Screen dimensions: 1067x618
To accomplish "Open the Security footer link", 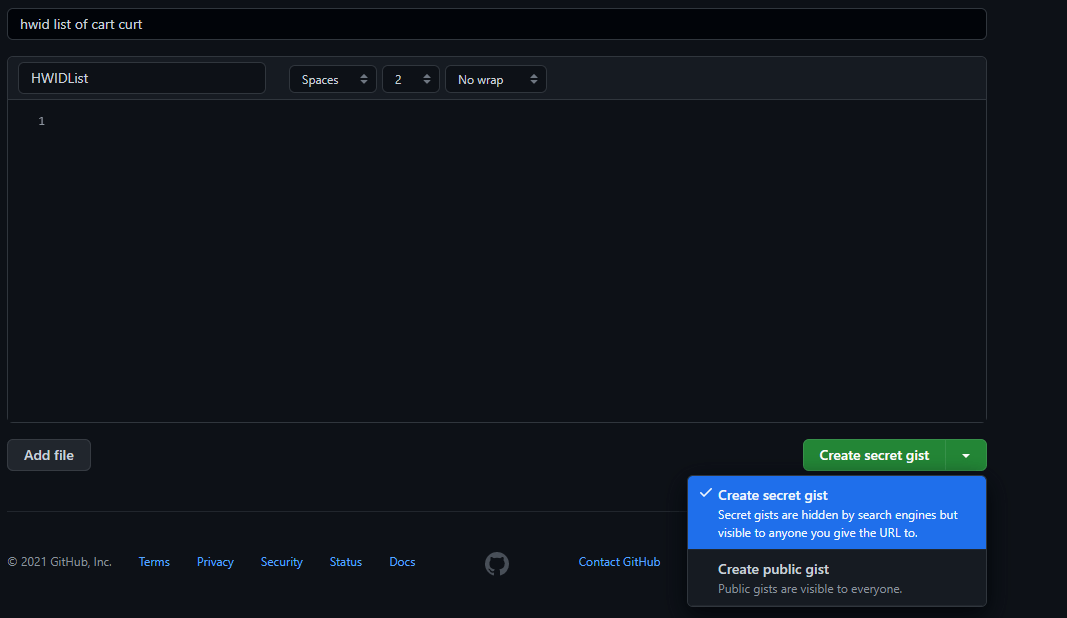I will tap(282, 562).
